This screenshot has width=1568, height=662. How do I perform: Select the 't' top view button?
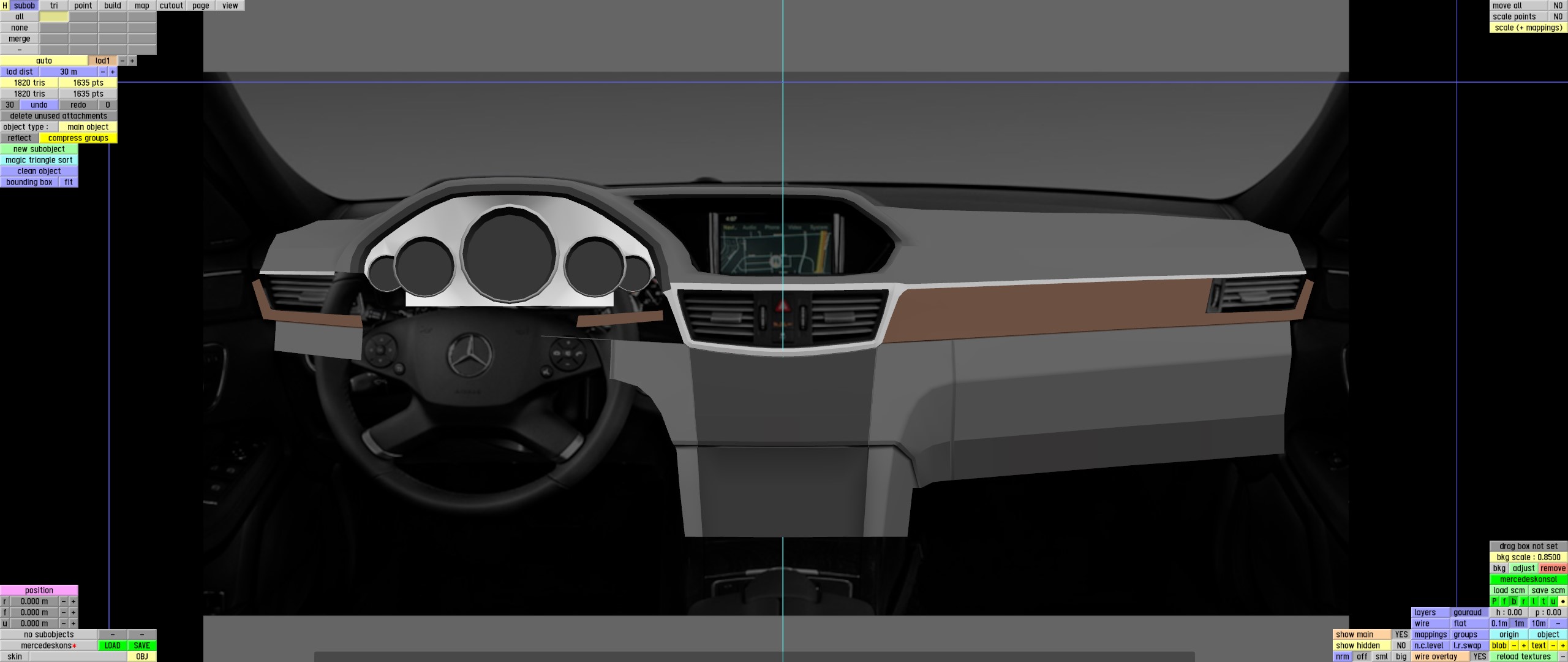pos(1543,601)
